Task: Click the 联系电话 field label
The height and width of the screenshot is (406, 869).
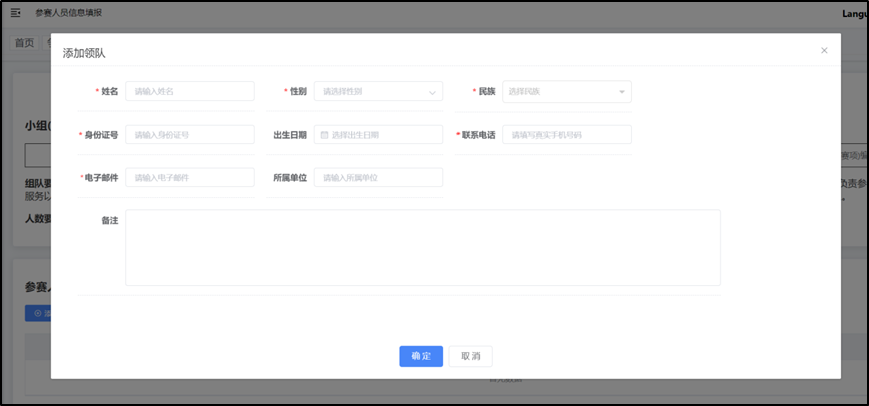Action: point(479,135)
